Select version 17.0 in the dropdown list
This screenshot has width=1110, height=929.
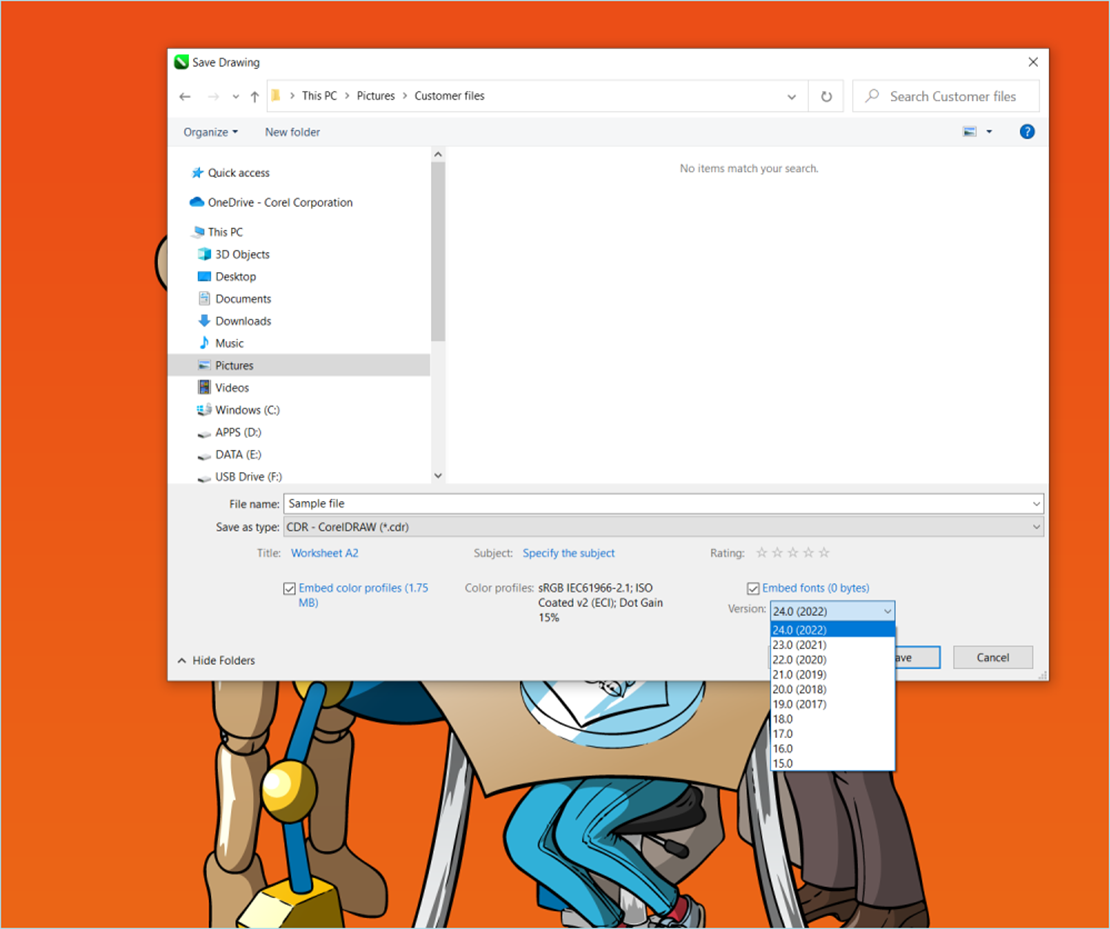tap(783, 733)
